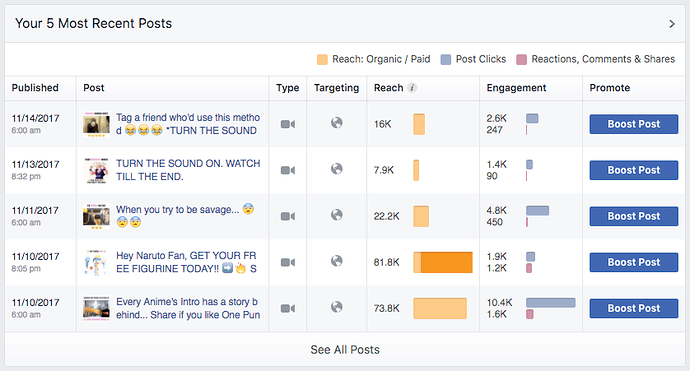Screen dimensions: 690x371
Task: Click the Engagement column header
Action: [516, 88]
